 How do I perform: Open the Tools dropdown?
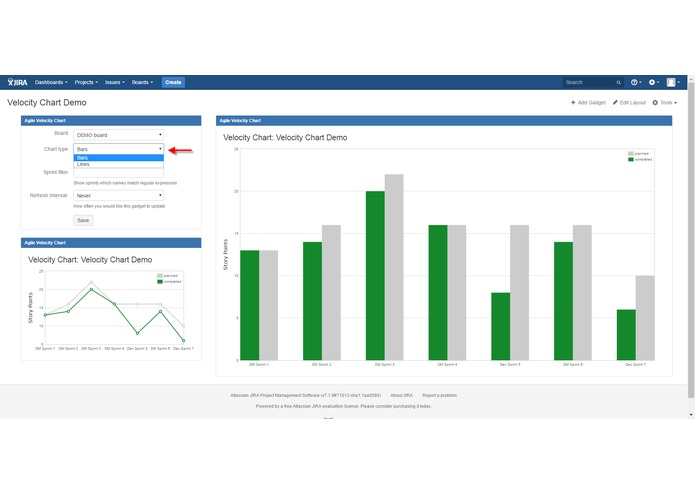[664, 103]
